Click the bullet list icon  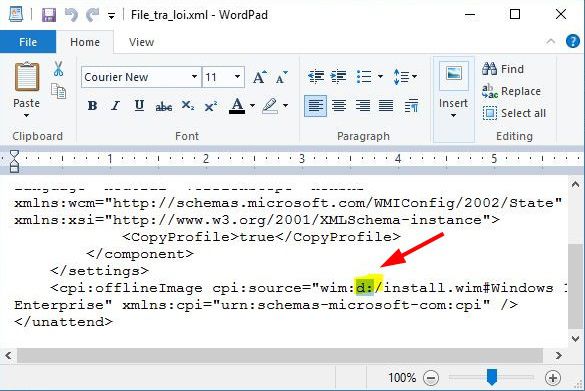[364, 76]
